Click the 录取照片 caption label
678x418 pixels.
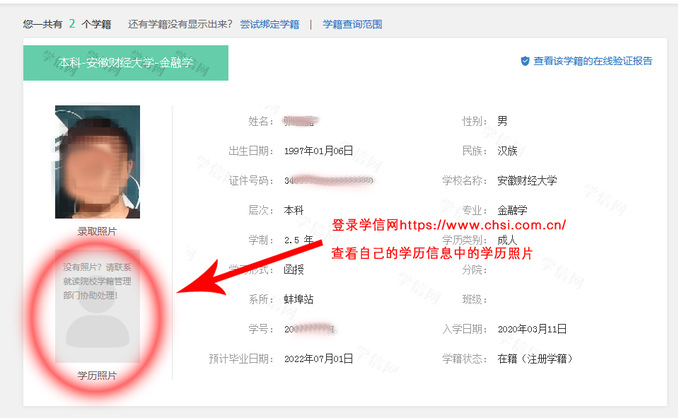tap(97, 231)
